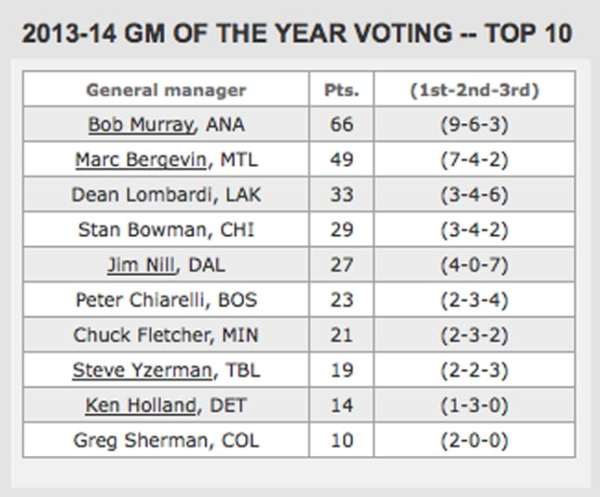Select the Dean Lombardi, LAK cell
Image resolution: width=600 pixels, height=497 pixels.
tap(166, 195)
